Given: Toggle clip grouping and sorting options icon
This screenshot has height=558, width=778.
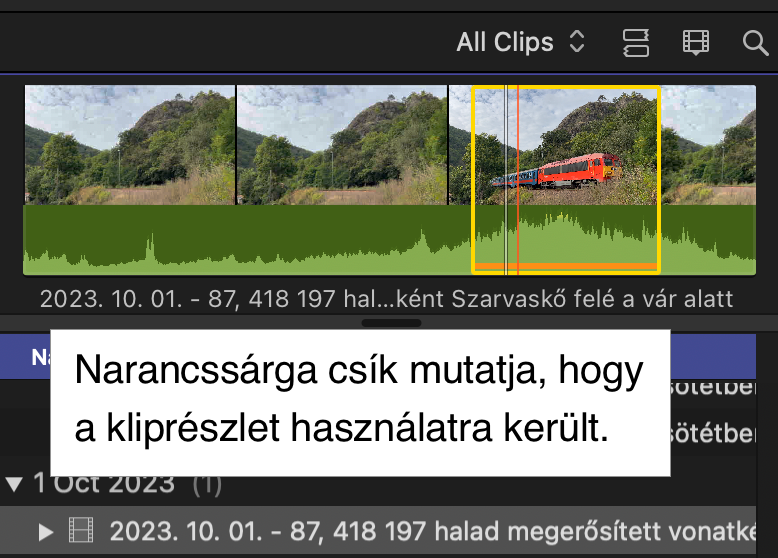Looking at the screenshot, I should tap(636, 43).
